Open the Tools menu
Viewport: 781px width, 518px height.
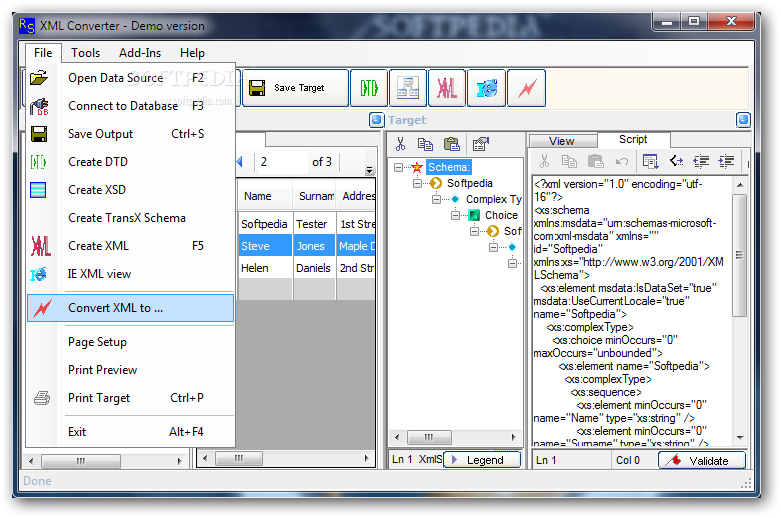(85, 53)
